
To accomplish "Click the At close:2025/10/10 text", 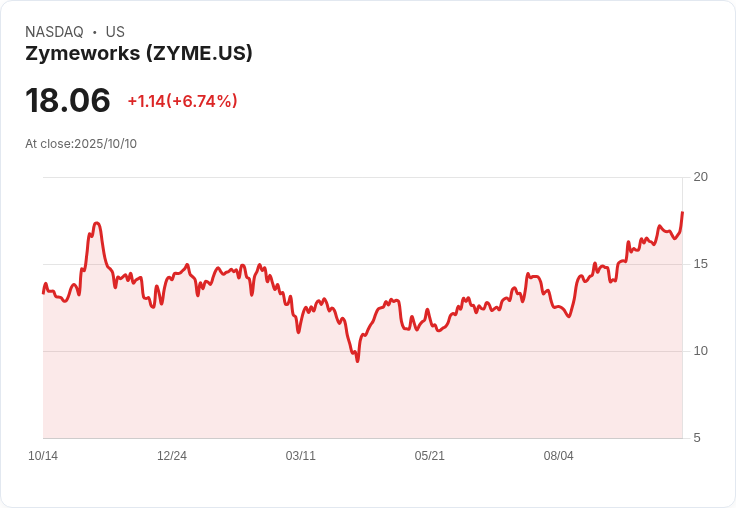I will click(81, 144).
